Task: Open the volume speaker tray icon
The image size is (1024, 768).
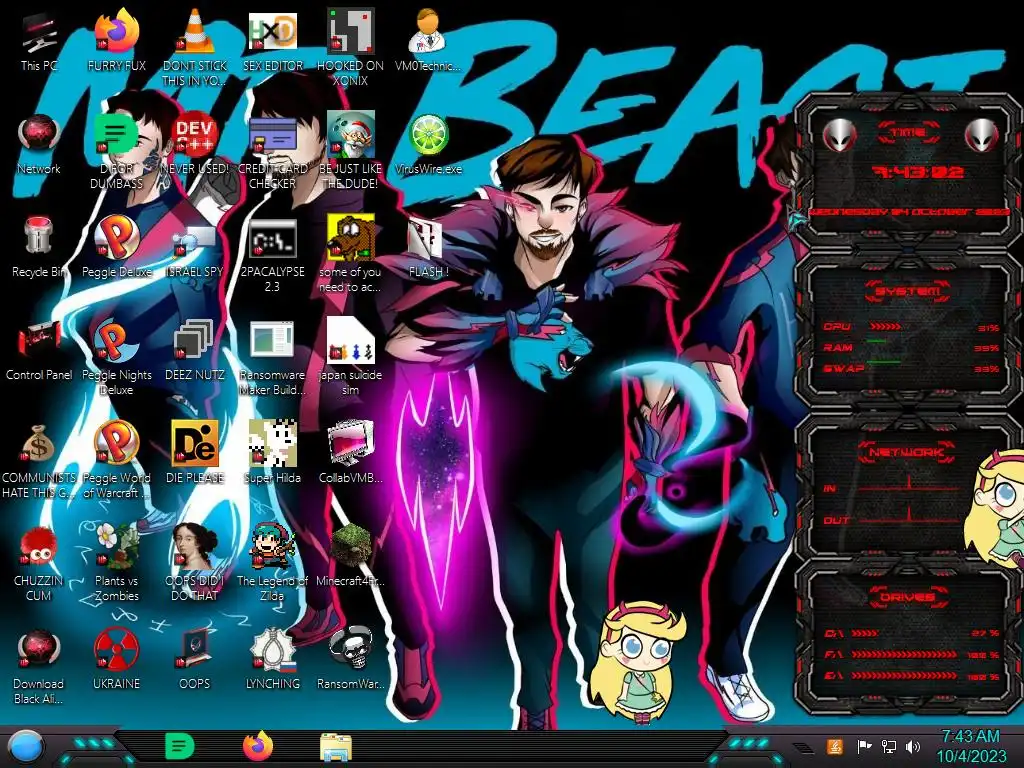Action: 913,746
